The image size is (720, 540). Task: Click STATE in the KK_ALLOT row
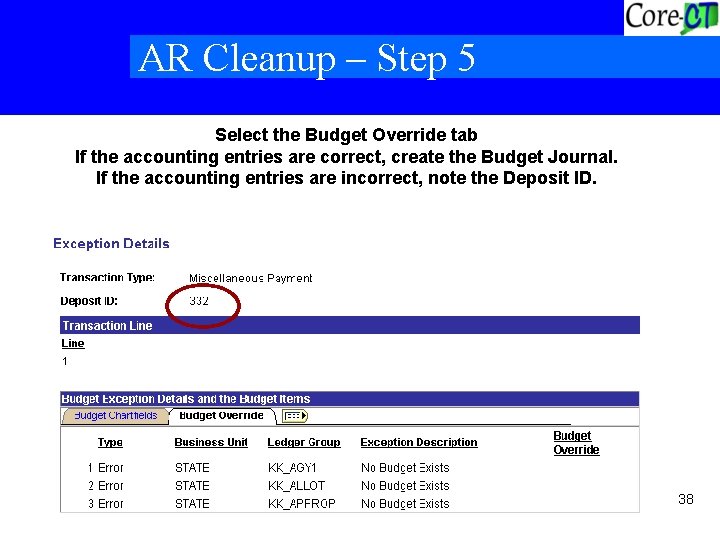(192, 486)
